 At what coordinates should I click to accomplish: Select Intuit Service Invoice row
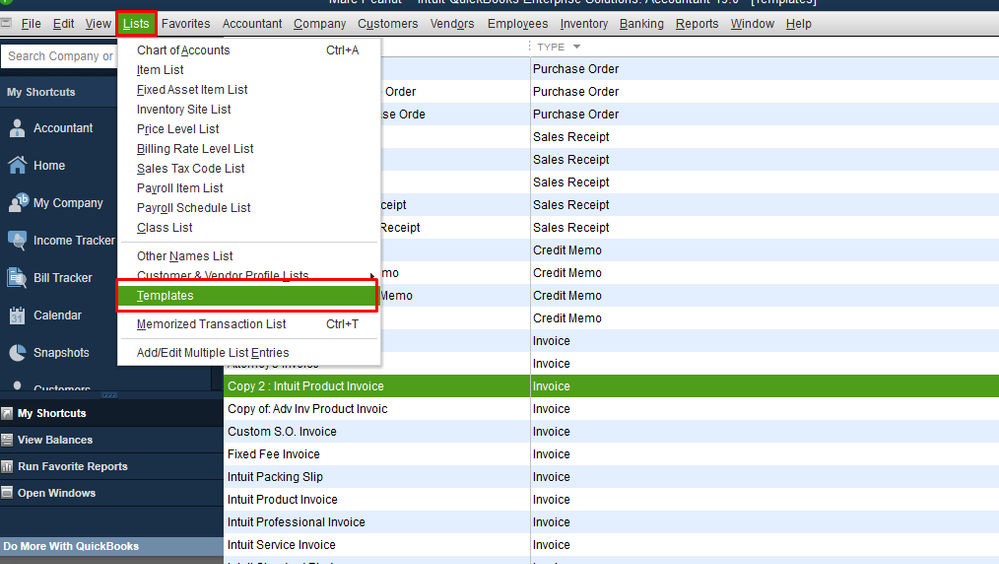coord(612,545)
